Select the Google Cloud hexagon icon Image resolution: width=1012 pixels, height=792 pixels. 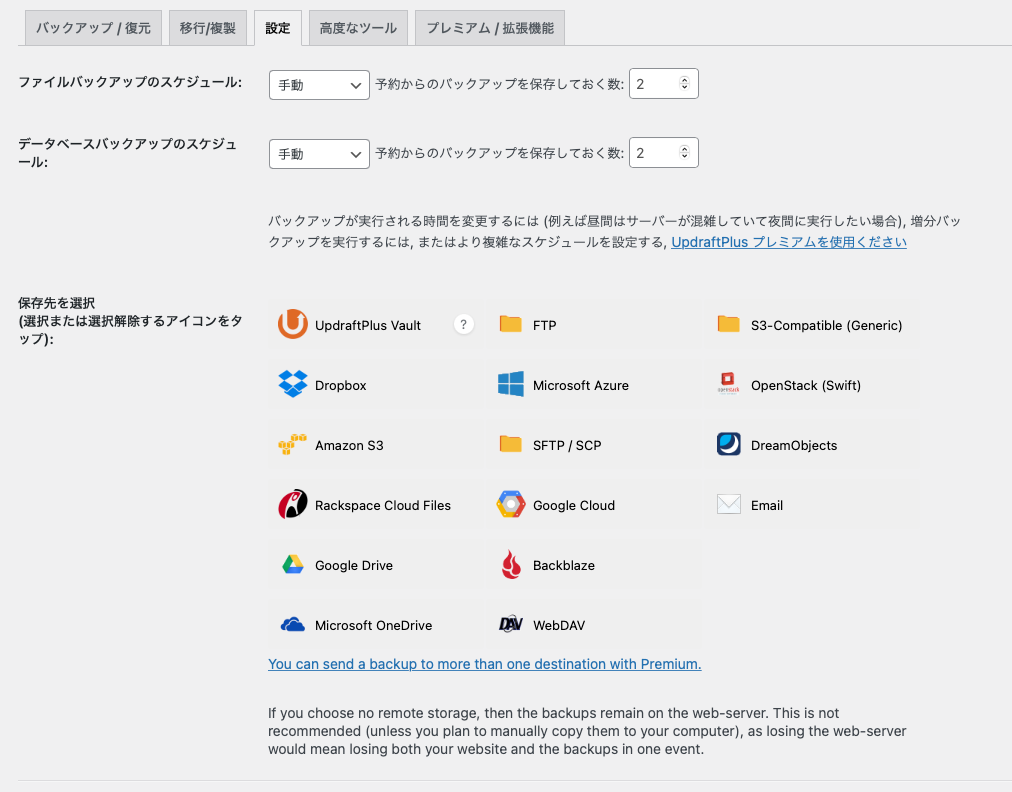pos(511,504)
